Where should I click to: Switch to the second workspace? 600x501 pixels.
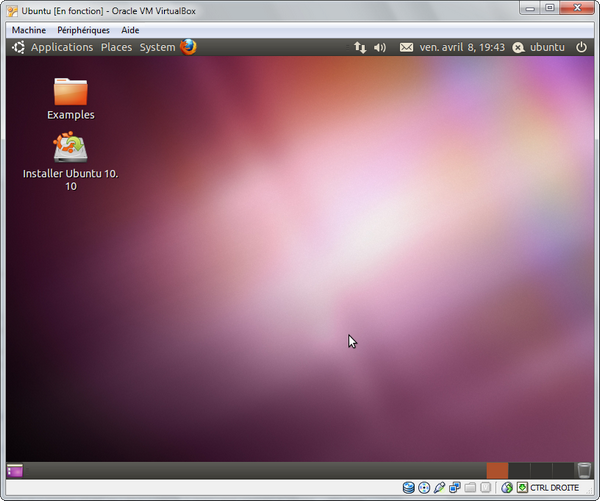(519, 470)
